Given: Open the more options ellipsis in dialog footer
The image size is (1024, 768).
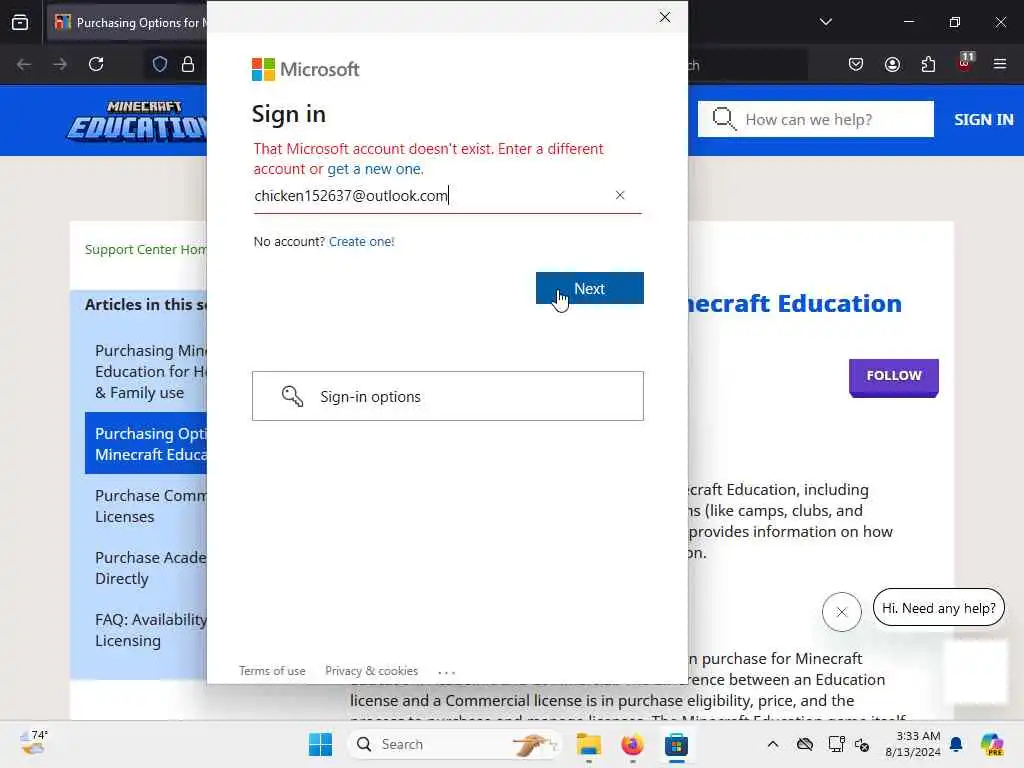Looking at the screenshot, I should [447, 672].
